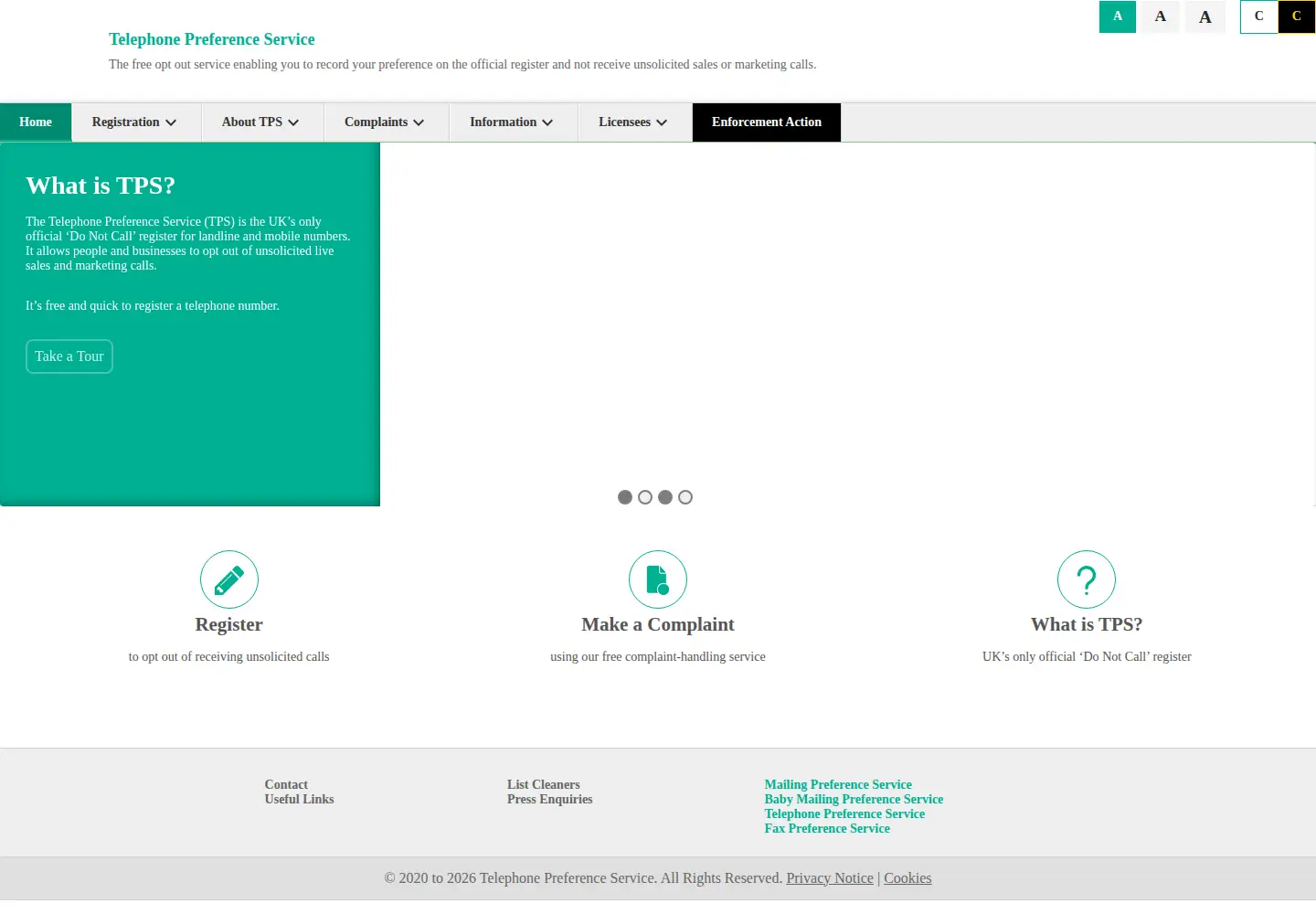
Task: Switch to white contrast C button
Action: 1259,16
